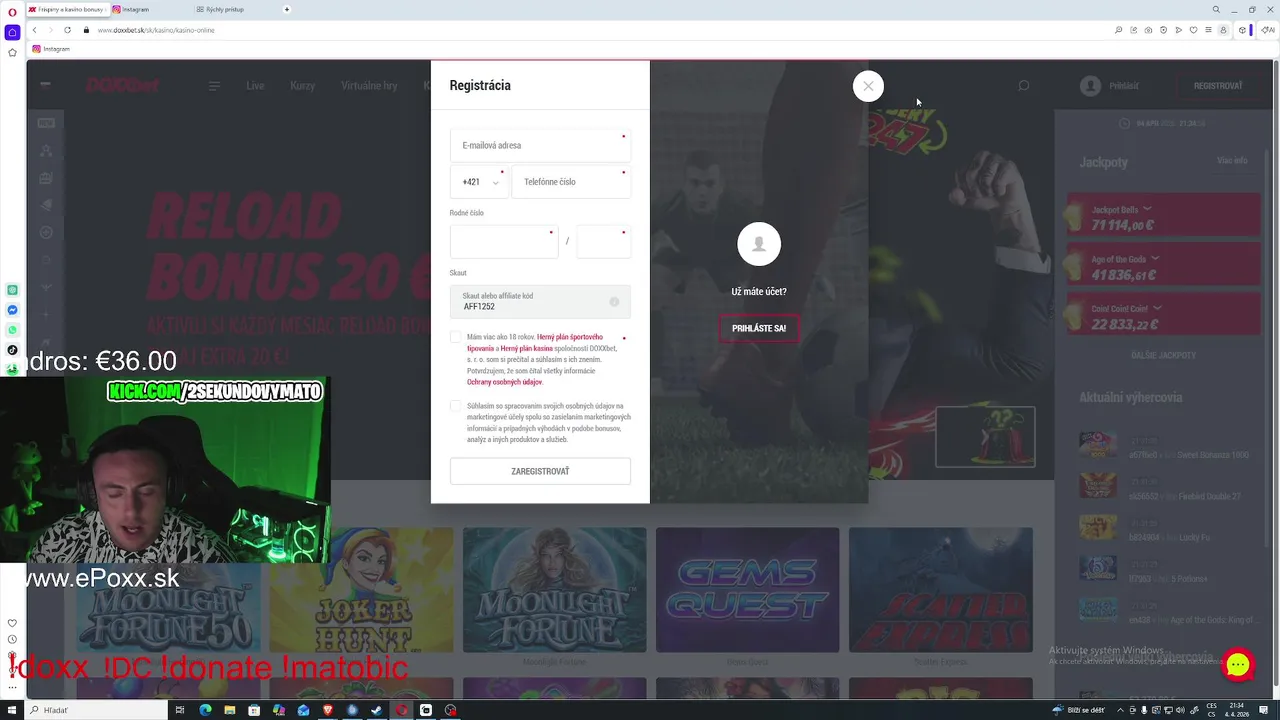Click the Task View taskbar icon

click(180, 710)
